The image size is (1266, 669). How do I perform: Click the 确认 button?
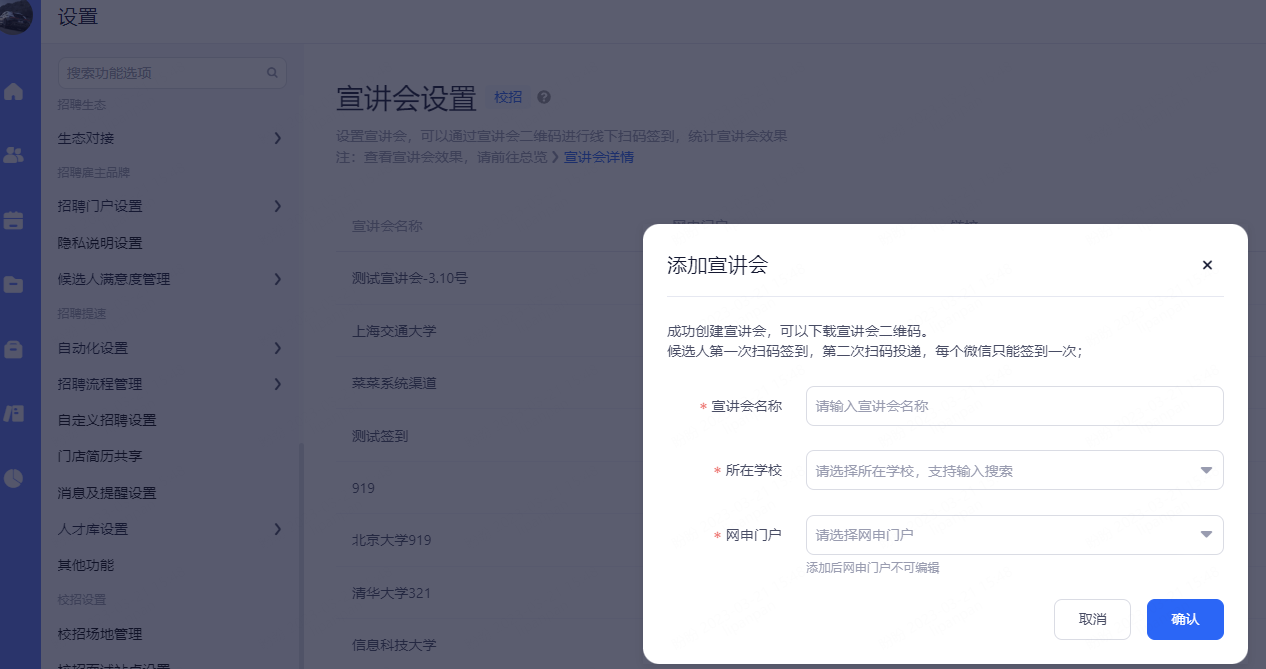(x=1185, y=619)
